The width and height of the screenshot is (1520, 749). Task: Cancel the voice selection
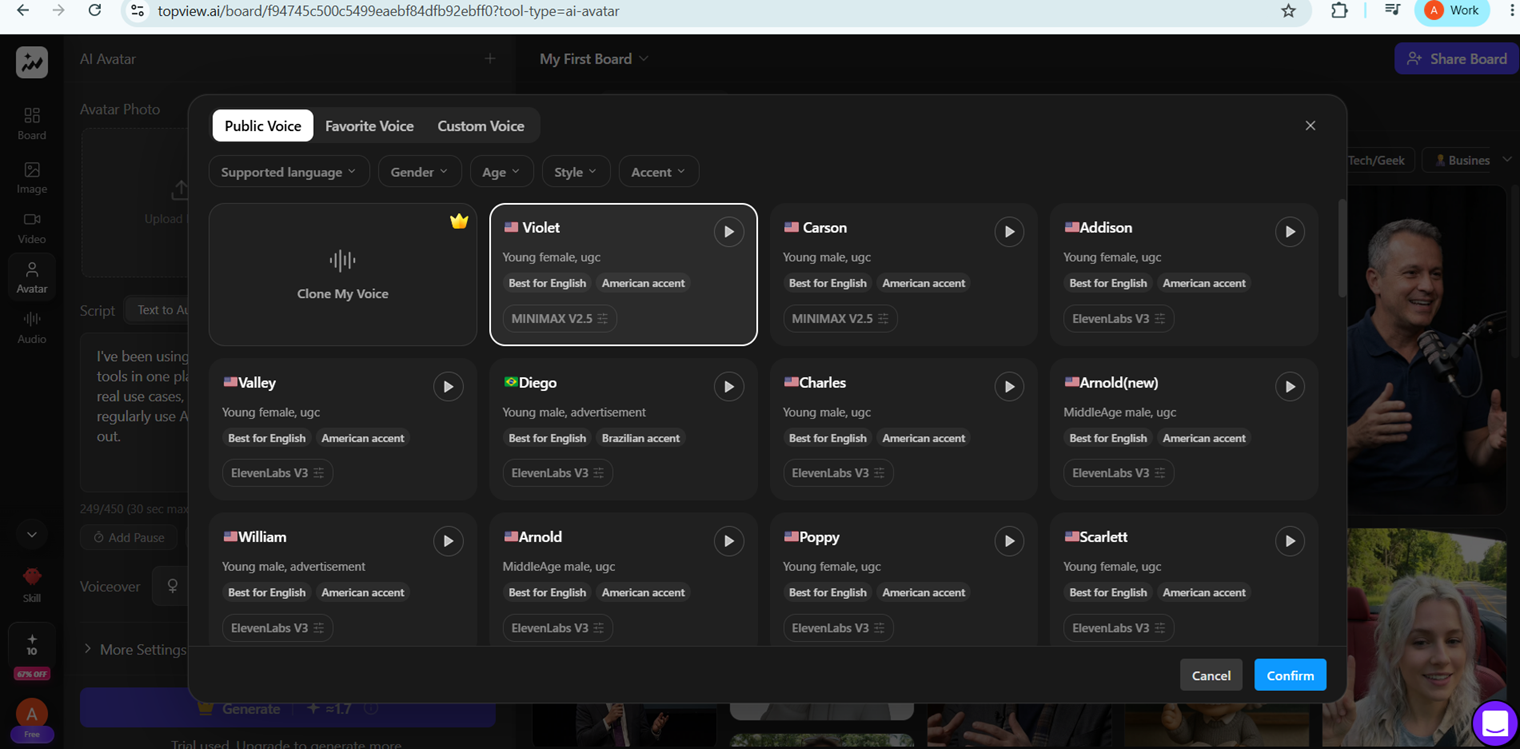[x=1211, y=675]
